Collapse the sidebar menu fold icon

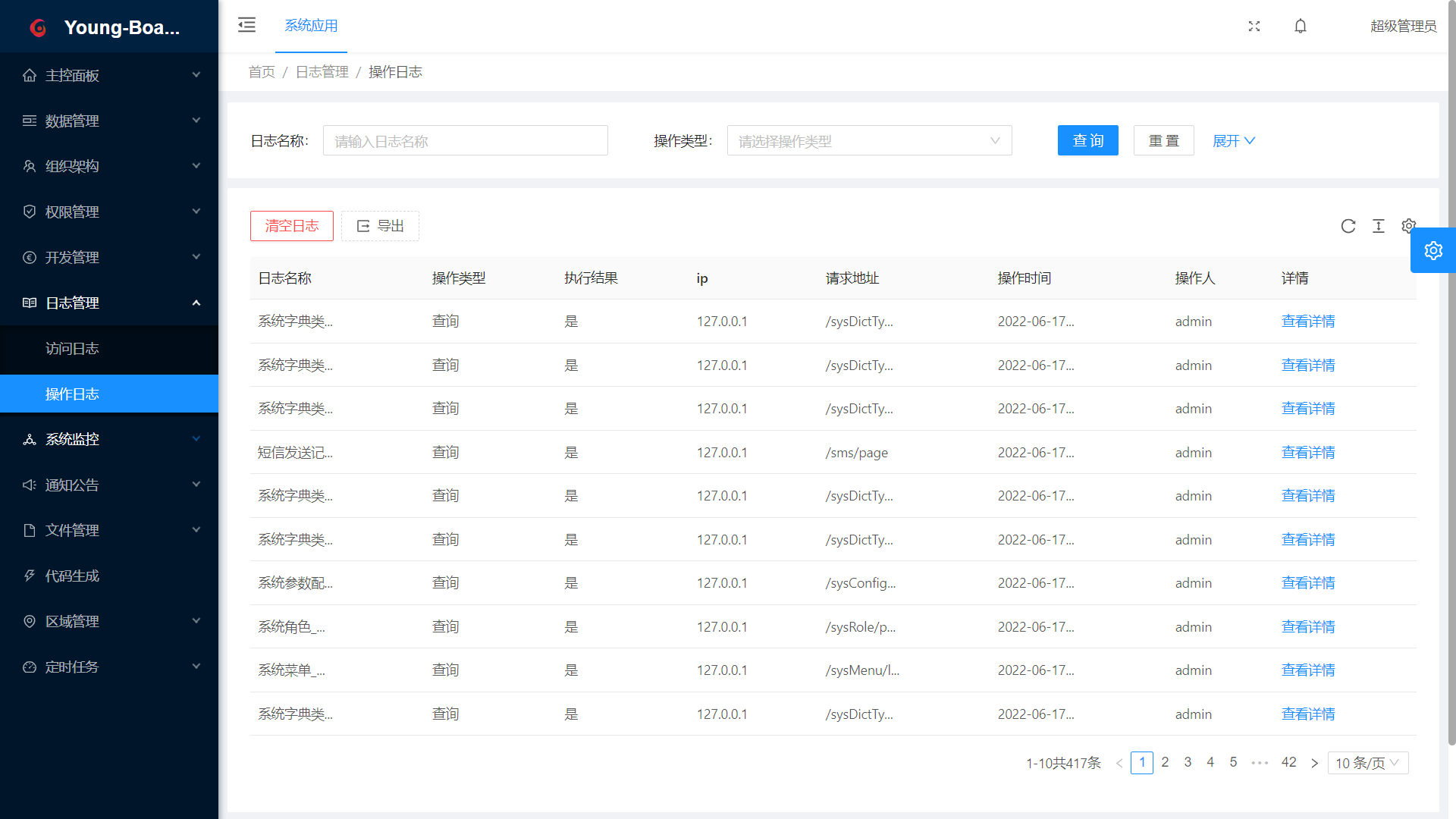coord(246,25)
